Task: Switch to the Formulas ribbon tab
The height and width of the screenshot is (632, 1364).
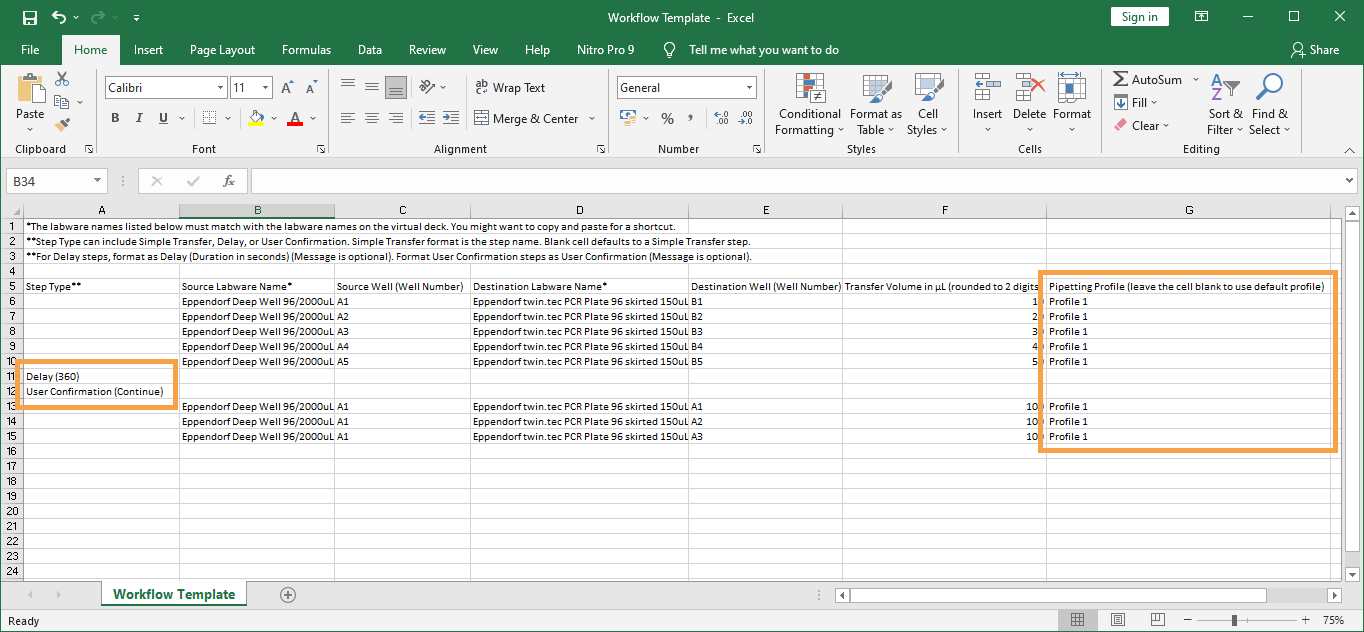Action: click(306, 50)
